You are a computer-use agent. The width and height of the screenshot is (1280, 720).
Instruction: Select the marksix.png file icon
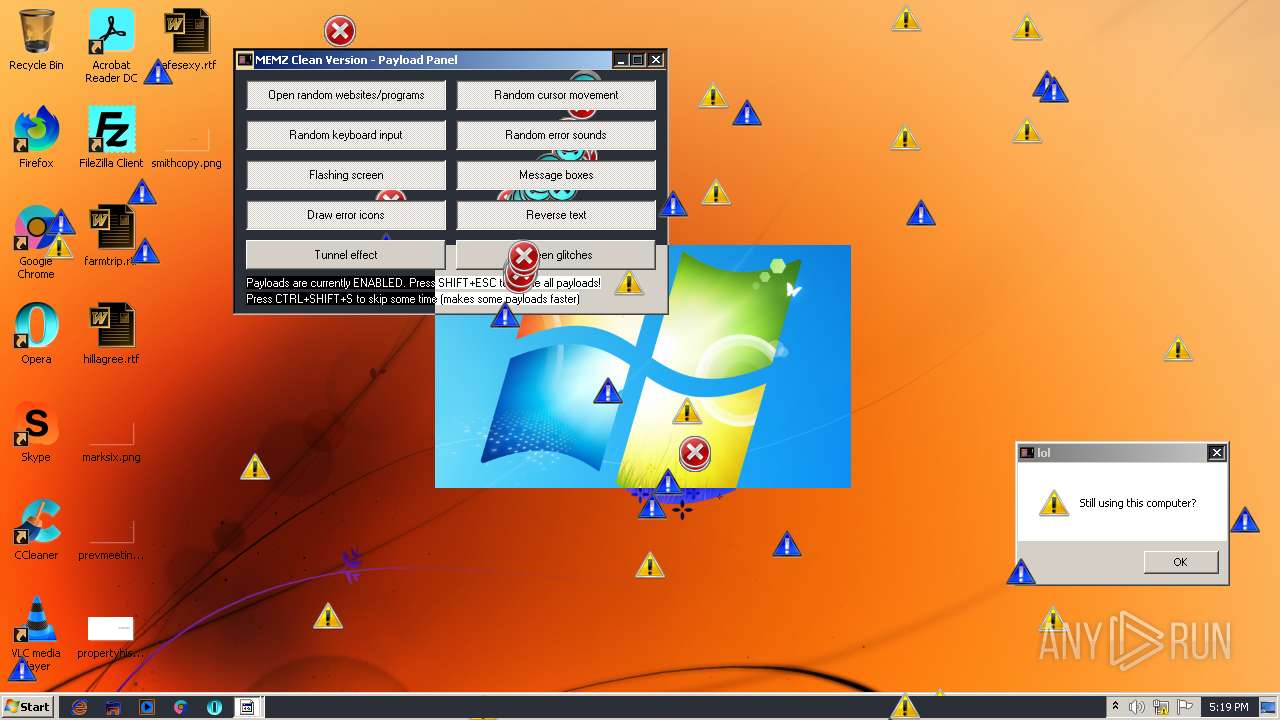click(x=111, y=440)
